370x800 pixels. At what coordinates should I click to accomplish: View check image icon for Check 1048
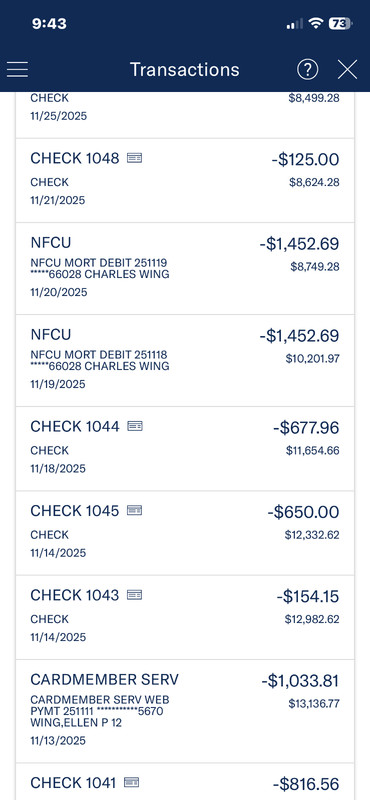(x=134, y=158)
